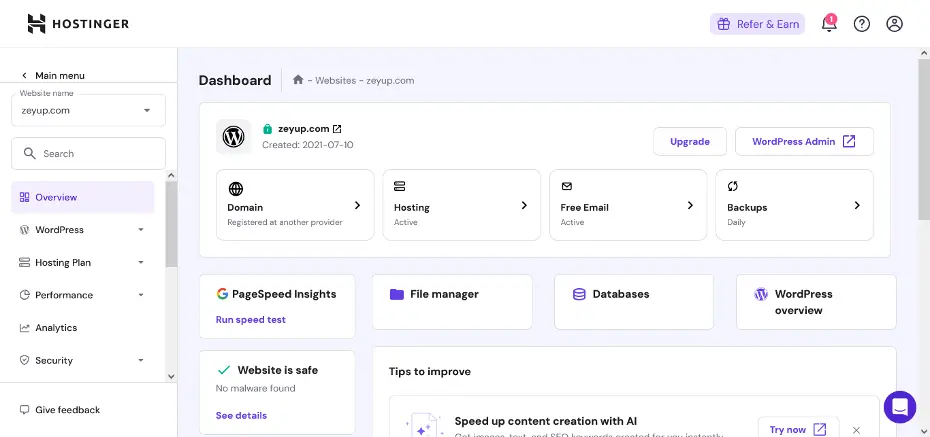930x437 pixels.
Task: Open WordPress Admin button
Action: pyautogui.click(x=803, y=142)
